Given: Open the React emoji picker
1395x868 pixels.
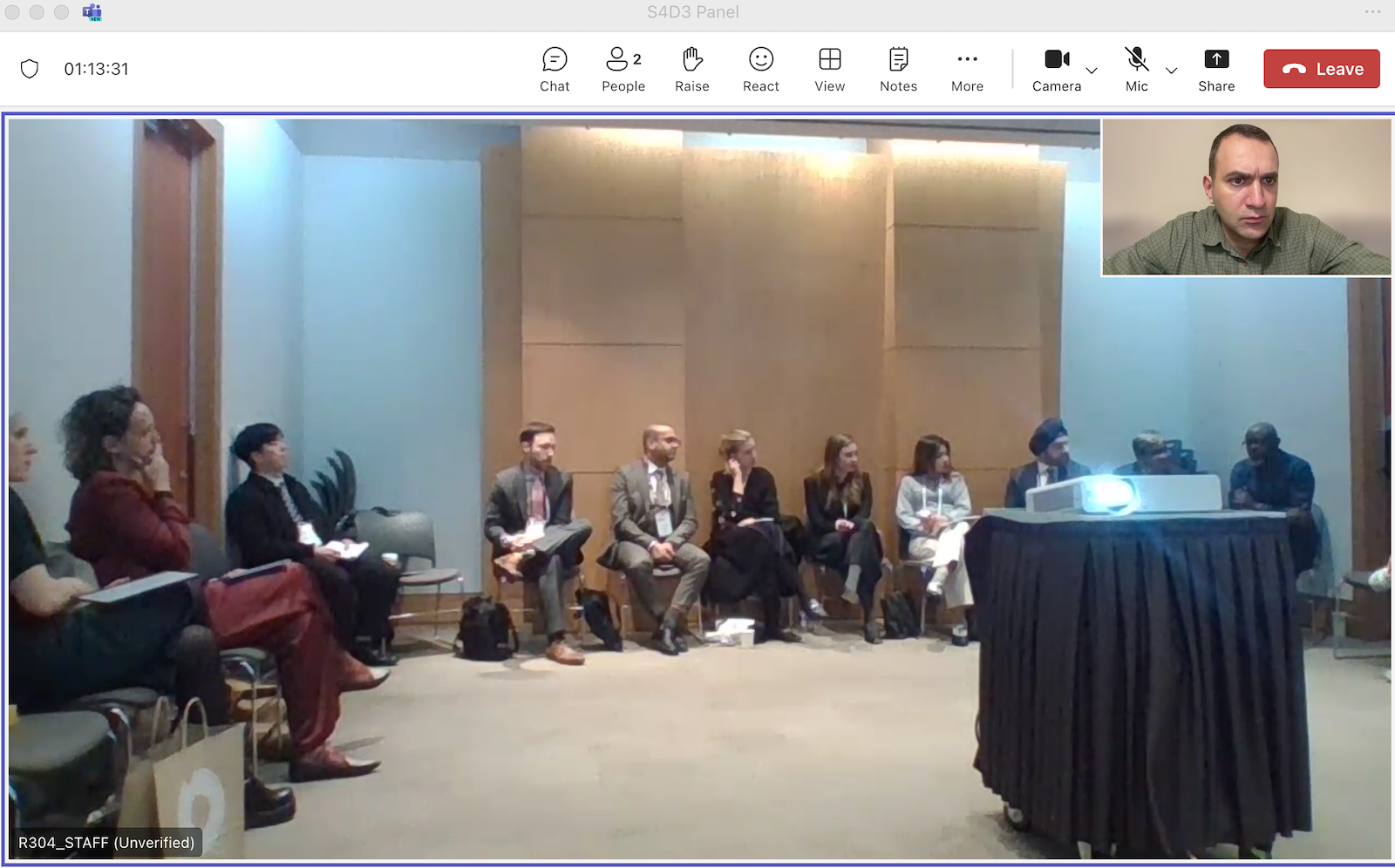Looking at the screenshot, I should 759,69.
